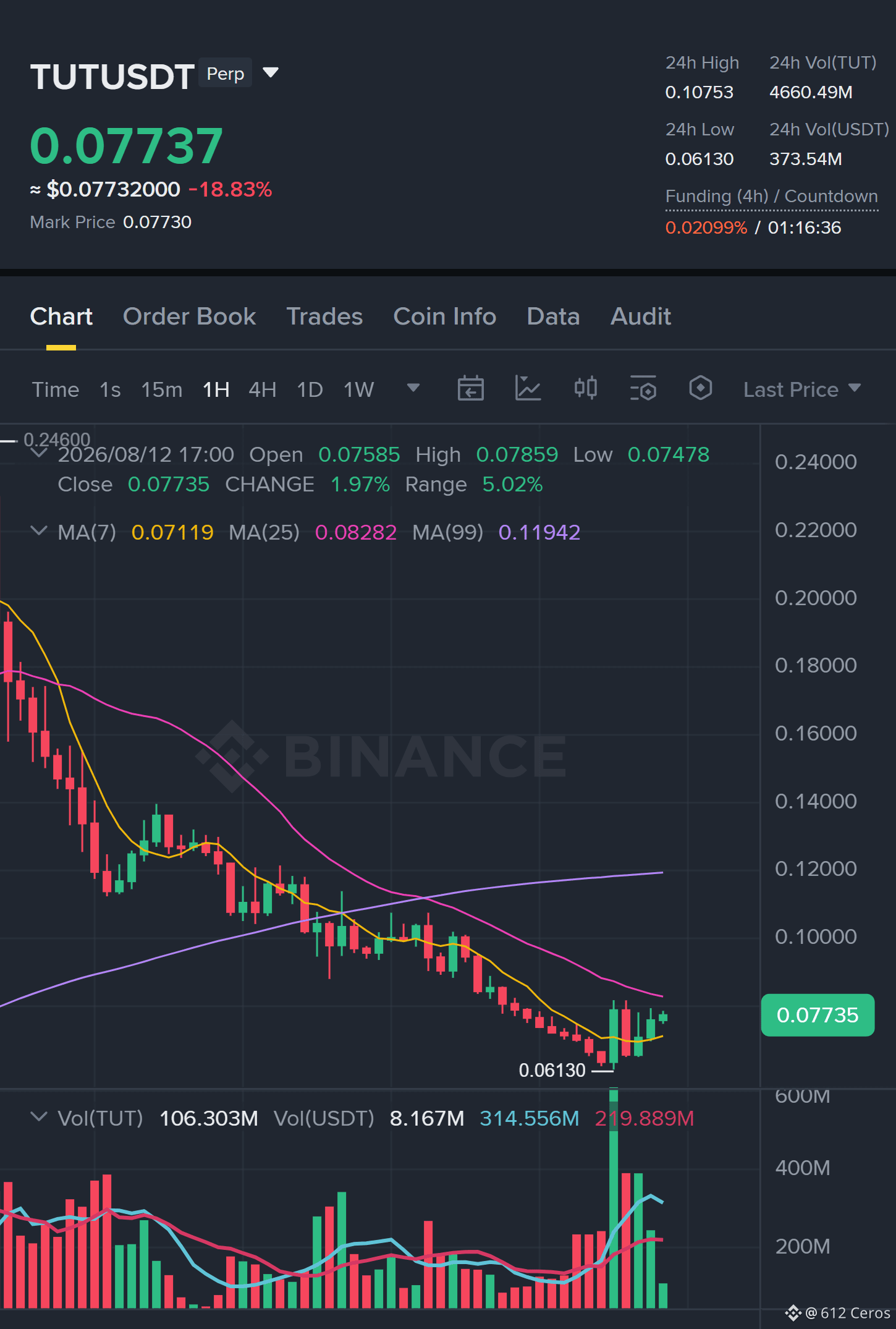The height and width of the screenshot is (1329, 896).
Task: Tap the 24h Vol(USDT) value 373.54M
Action: pyautogui.click(x=806, y=159)
